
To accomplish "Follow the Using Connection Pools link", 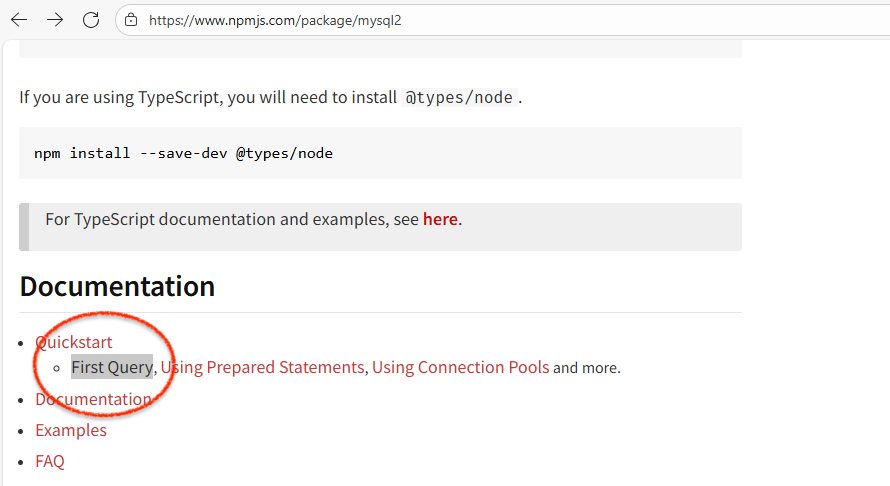I will tap(460, 367).
